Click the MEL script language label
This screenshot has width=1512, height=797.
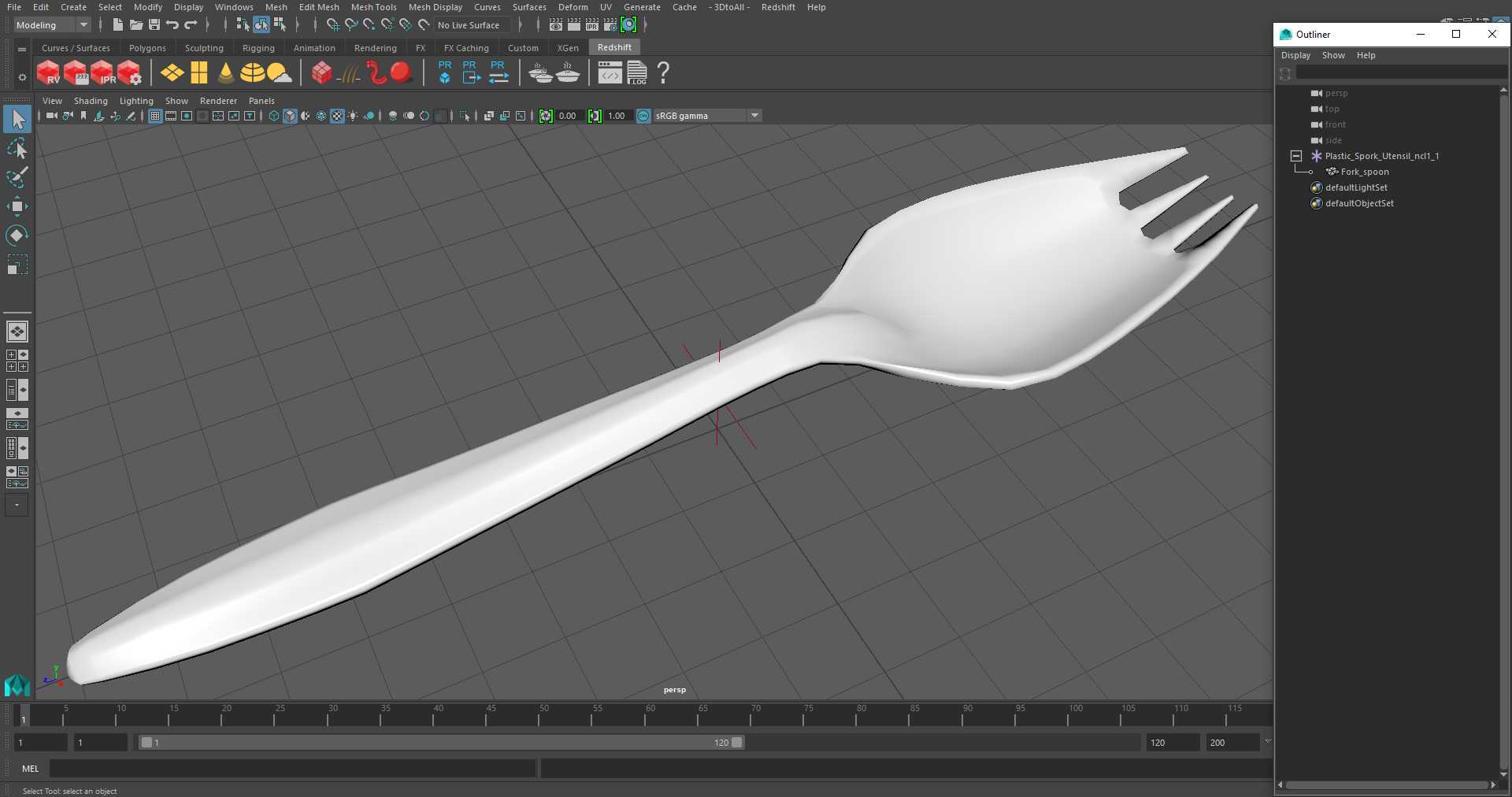pos(30,769)
